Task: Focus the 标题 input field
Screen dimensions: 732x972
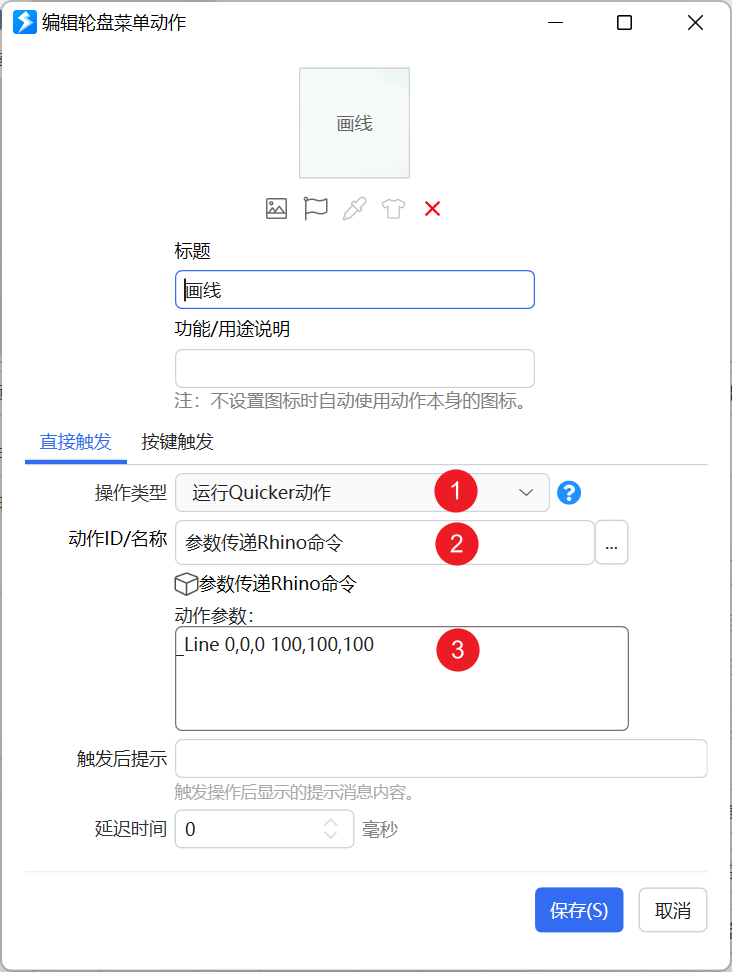Action: click(x=355, y=289)
